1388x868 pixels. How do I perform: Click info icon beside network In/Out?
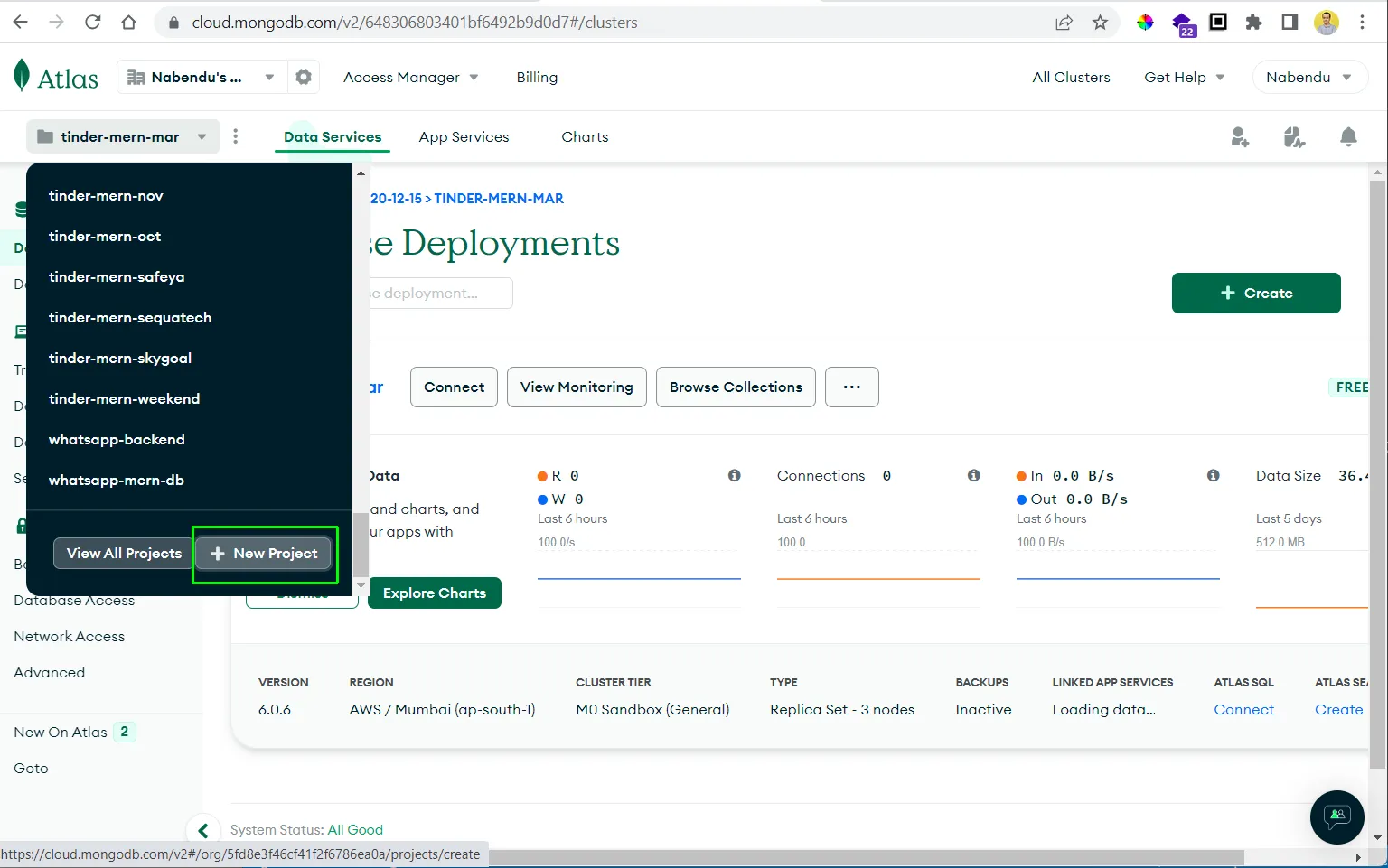pyautogui.click(x=1214, y=475)
